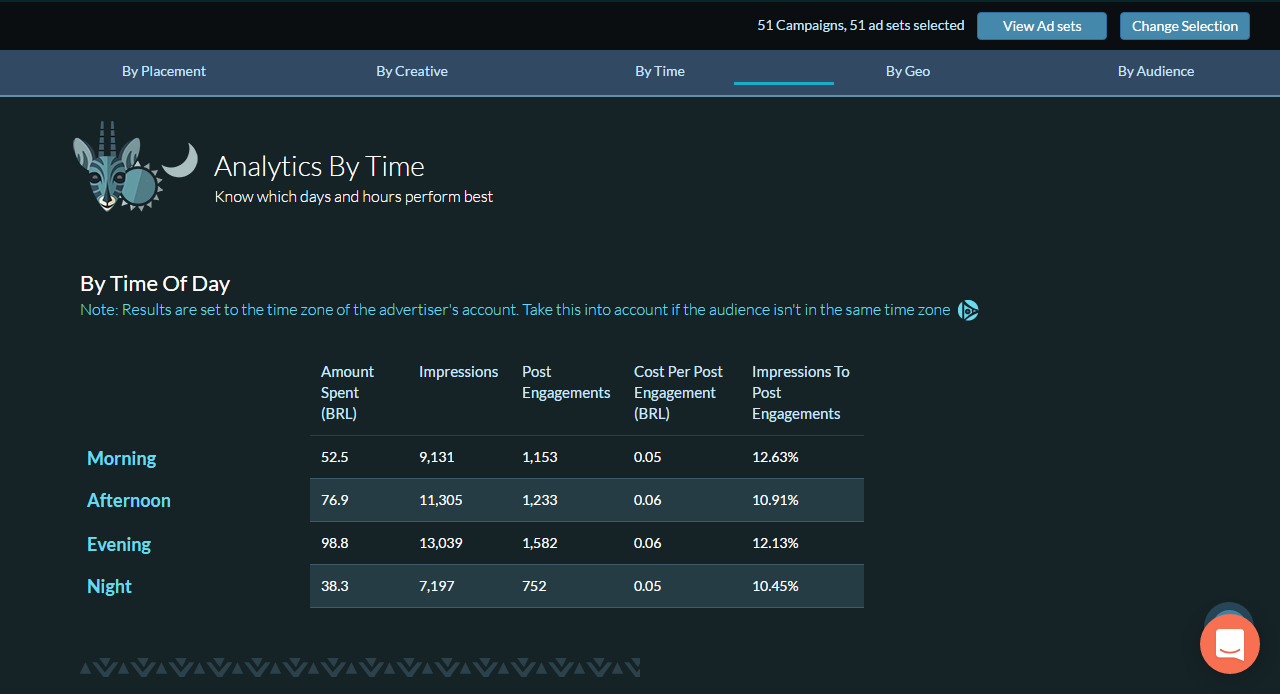Select the Night row label
Image resolution: width=1280 pixels, height=694 pixels.
[x=109, y=586]
